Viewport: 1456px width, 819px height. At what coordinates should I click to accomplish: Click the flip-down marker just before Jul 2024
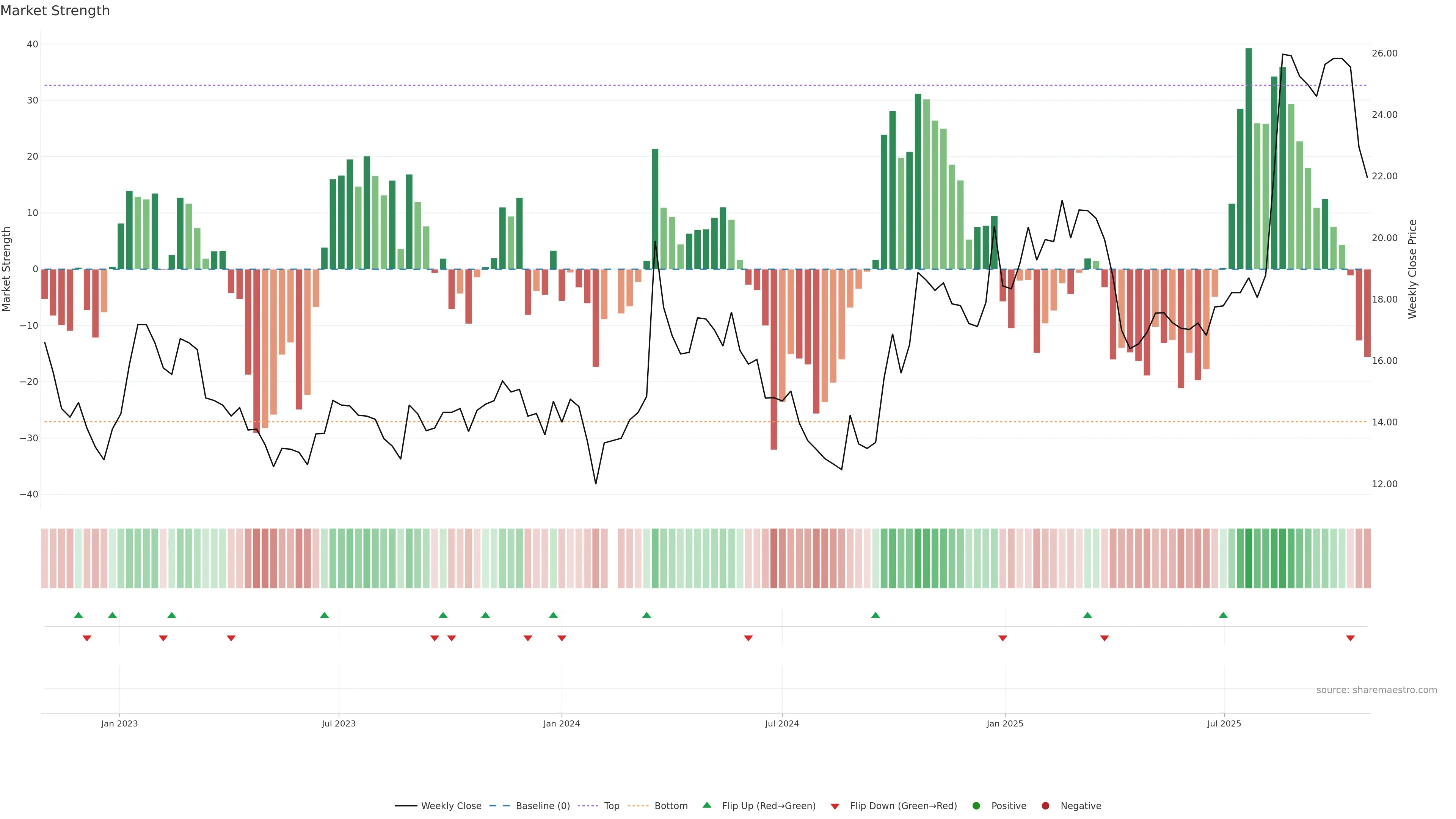point(748,638)
